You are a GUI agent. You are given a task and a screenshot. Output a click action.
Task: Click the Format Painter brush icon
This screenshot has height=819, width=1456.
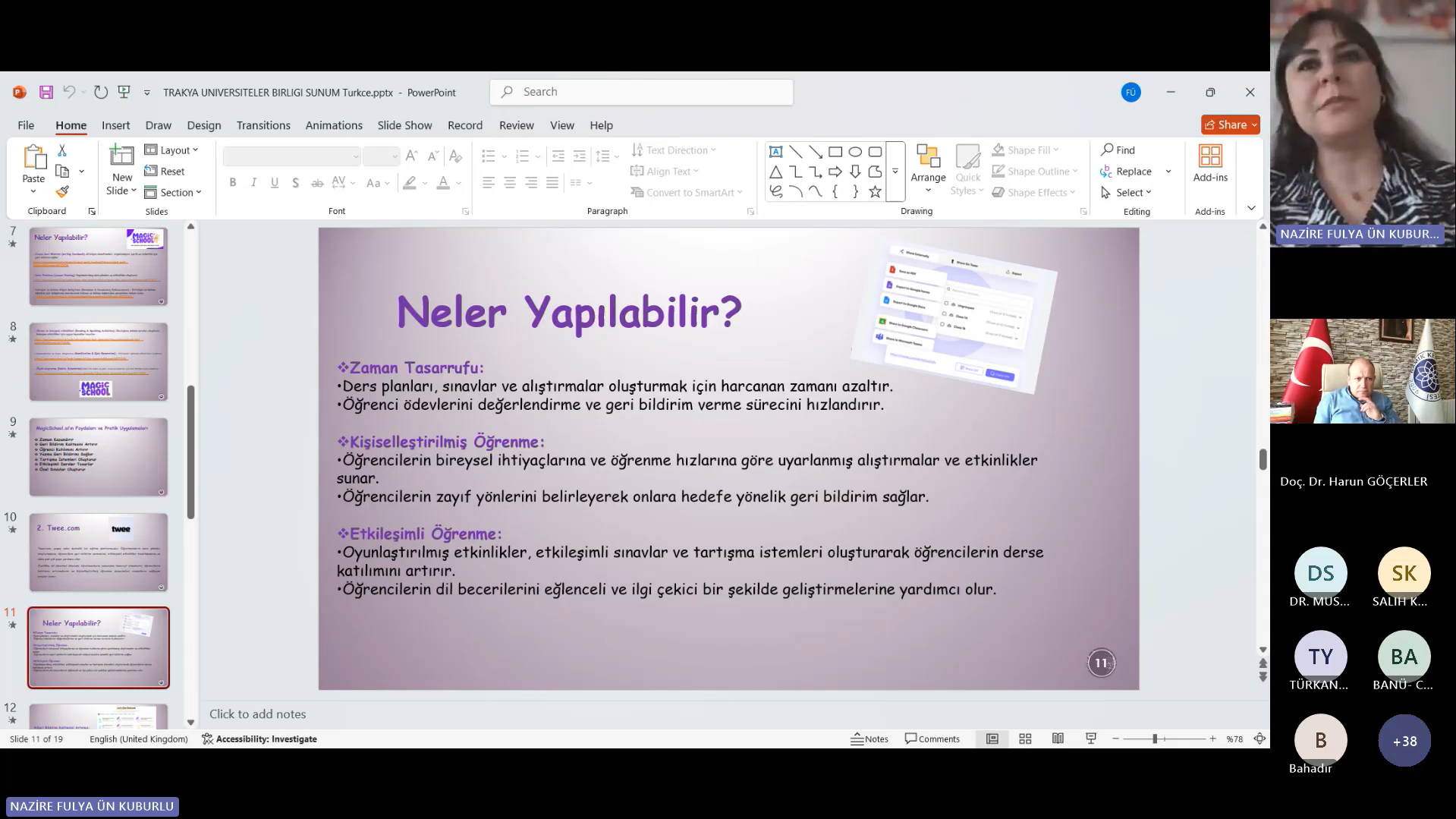tap(62, 192)
